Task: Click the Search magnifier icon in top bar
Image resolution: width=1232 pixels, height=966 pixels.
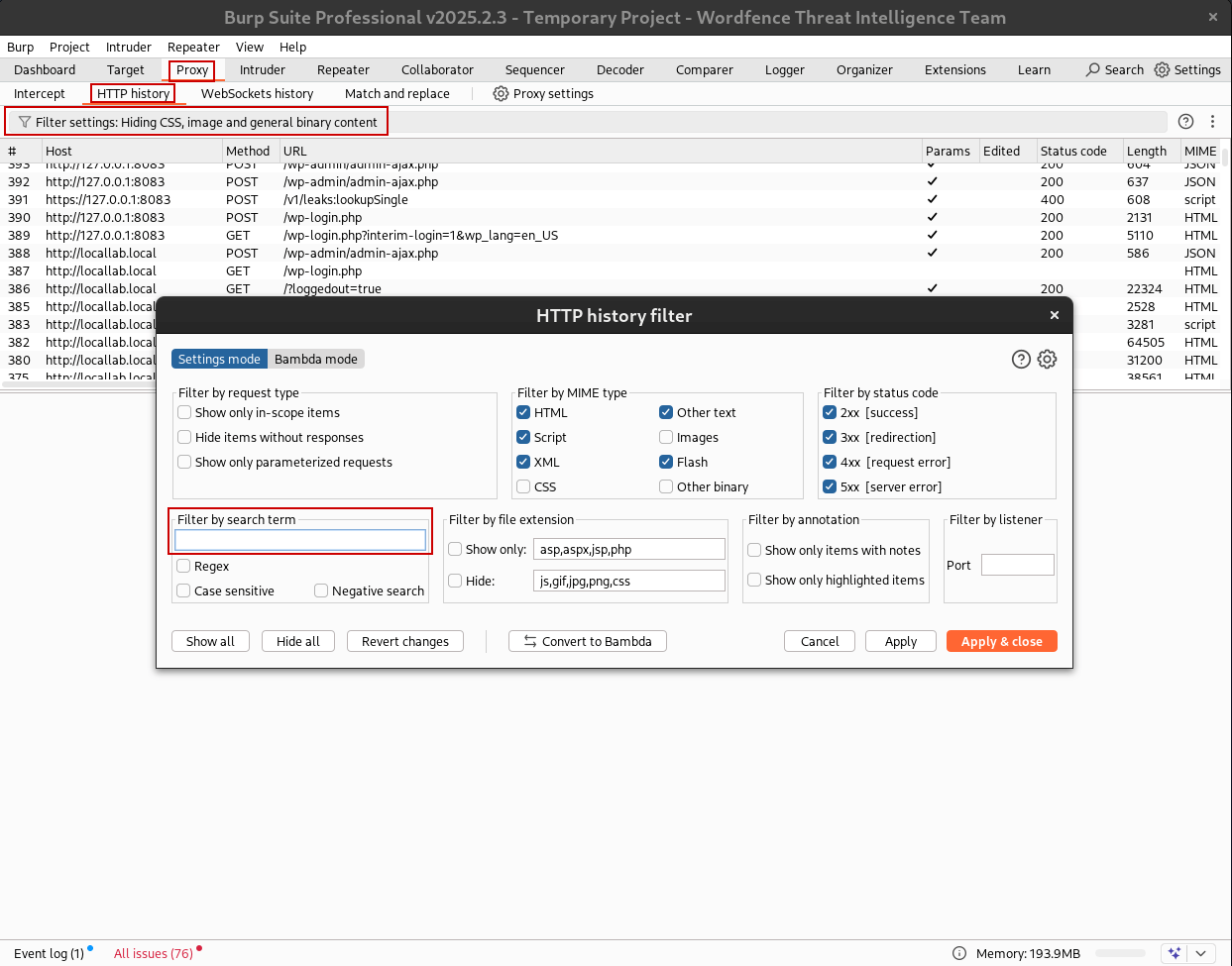Action: [x=1092, y=69]
